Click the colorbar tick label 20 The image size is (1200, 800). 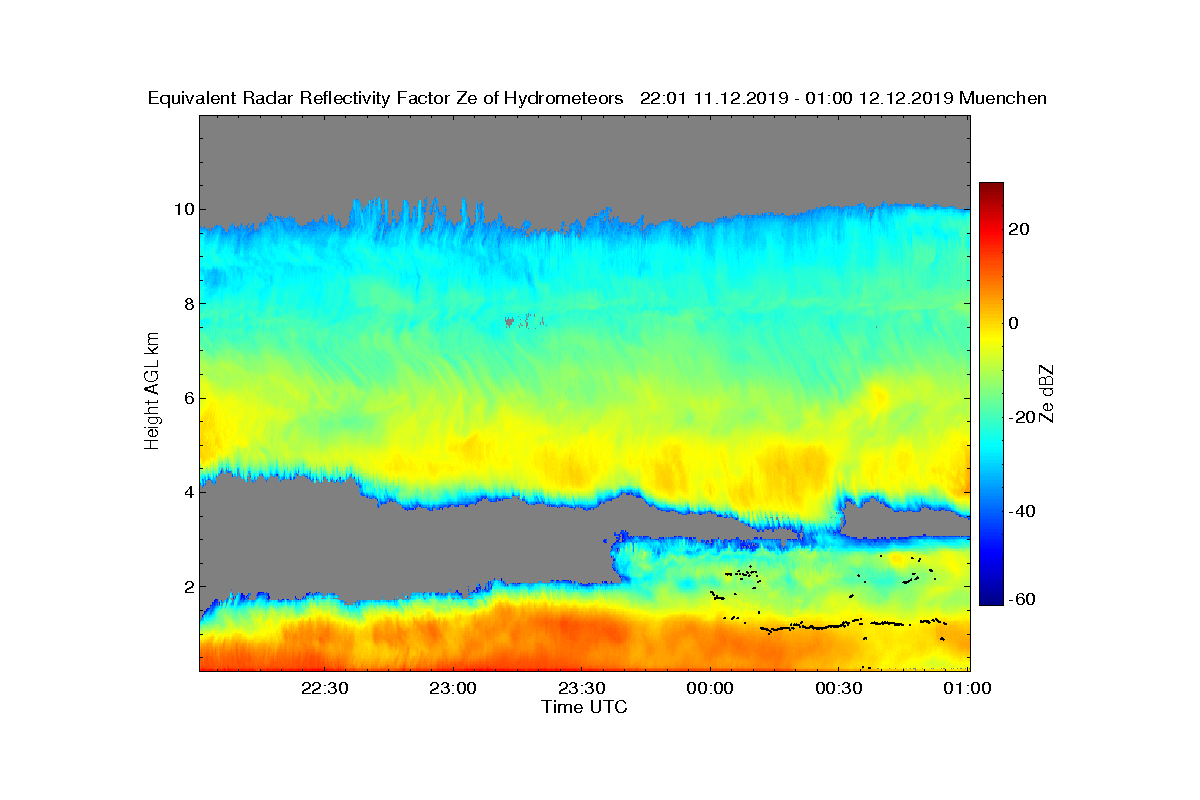coord(1020,229)
